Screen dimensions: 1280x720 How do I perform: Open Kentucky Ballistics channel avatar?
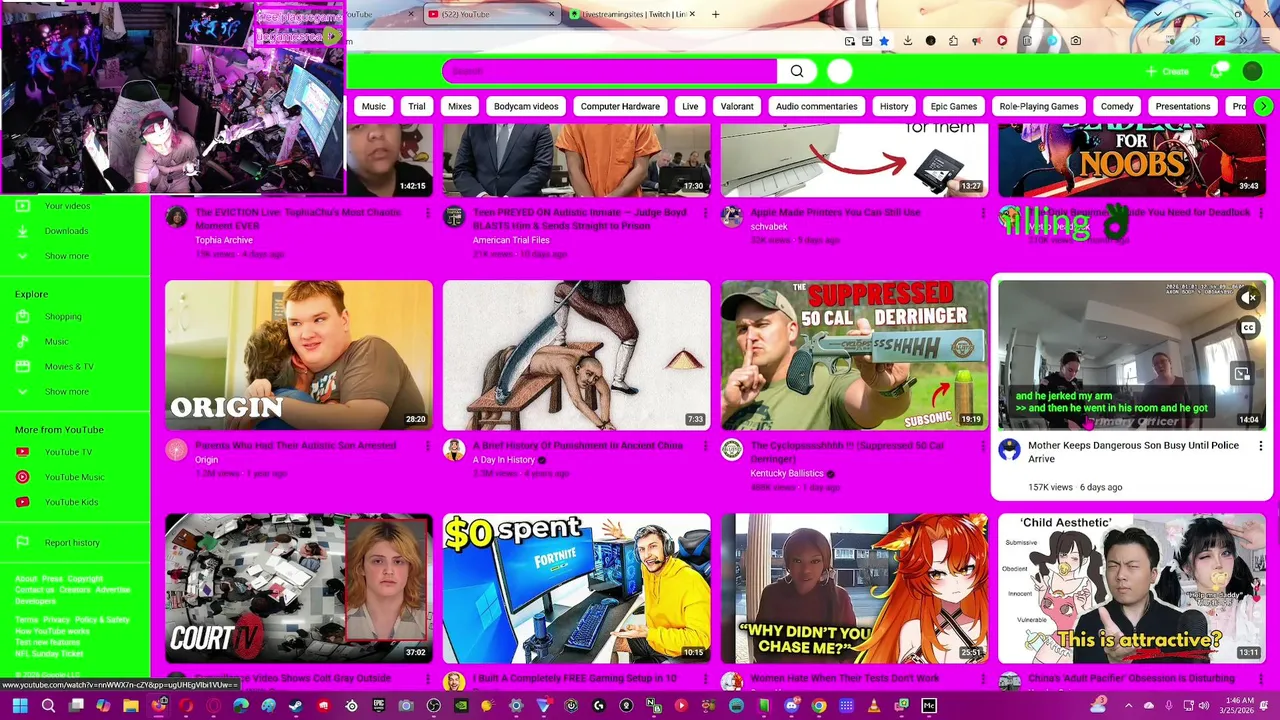click(732, 450)
